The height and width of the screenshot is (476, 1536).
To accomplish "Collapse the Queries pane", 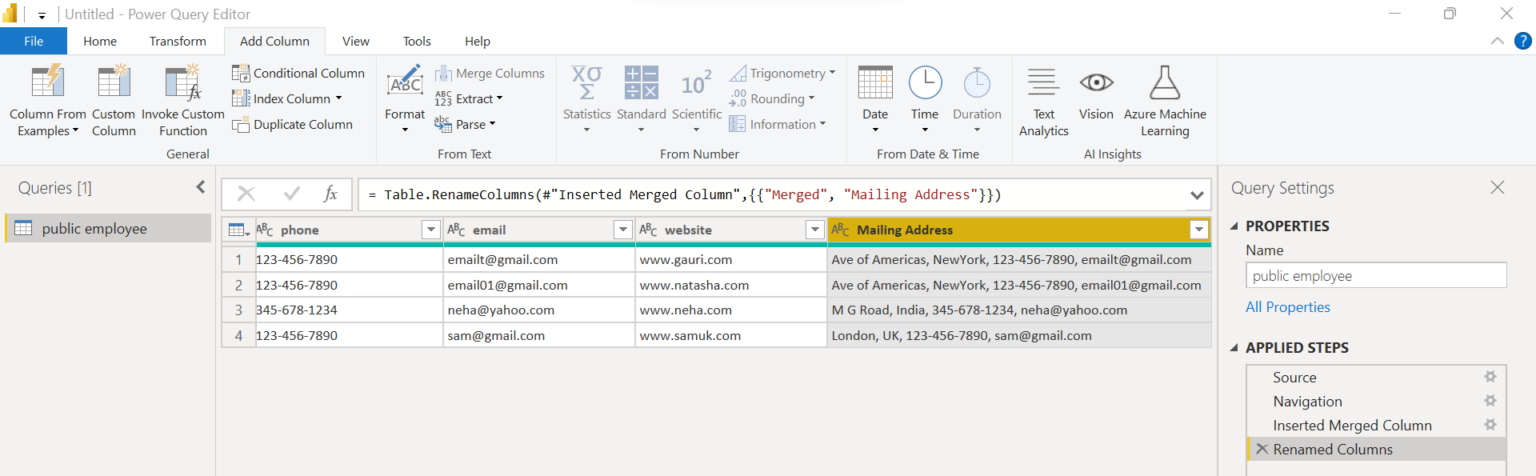I will [200, 187].
